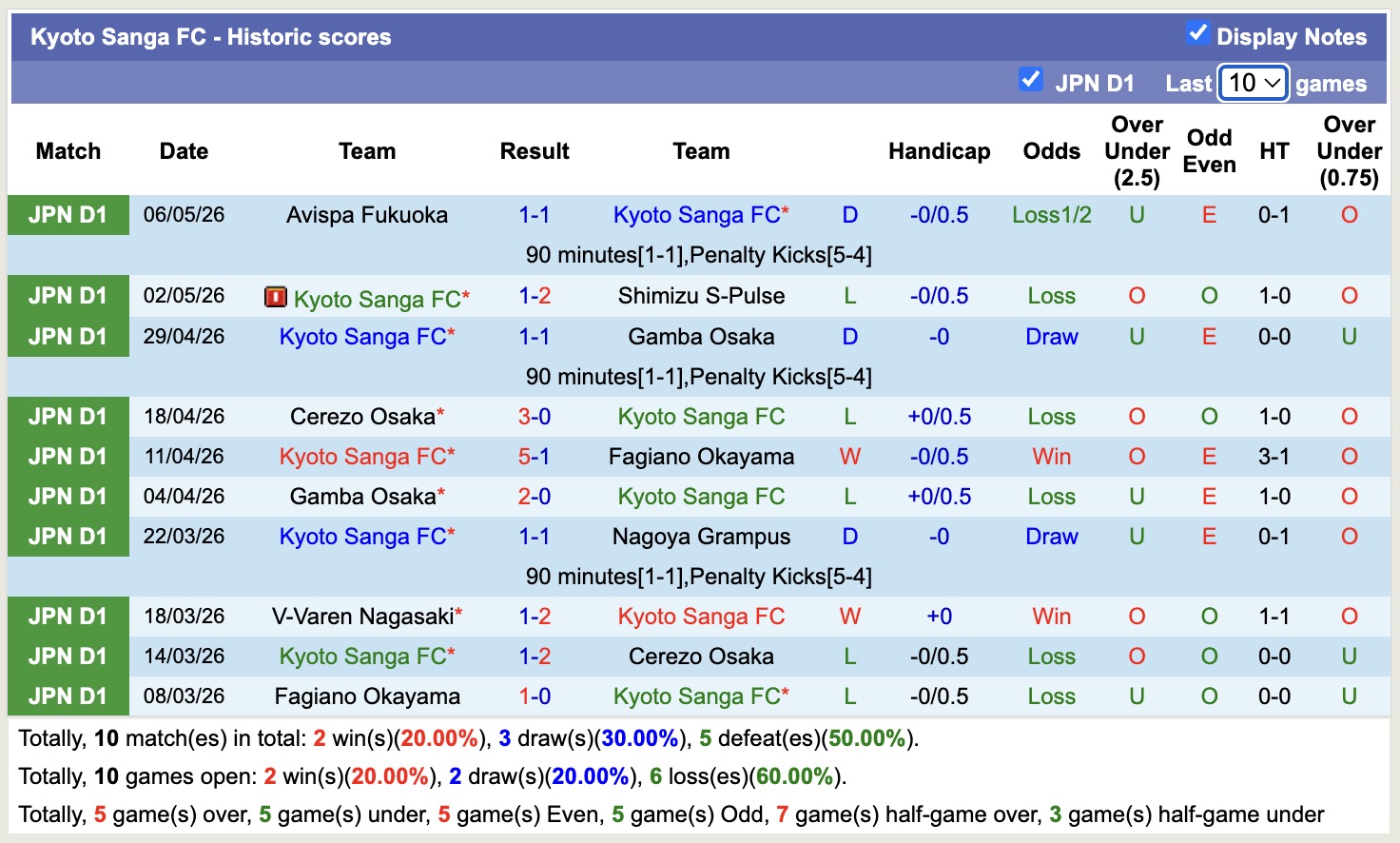Click JPN D1 league badge for 08/03/26

tap(68, 696)
